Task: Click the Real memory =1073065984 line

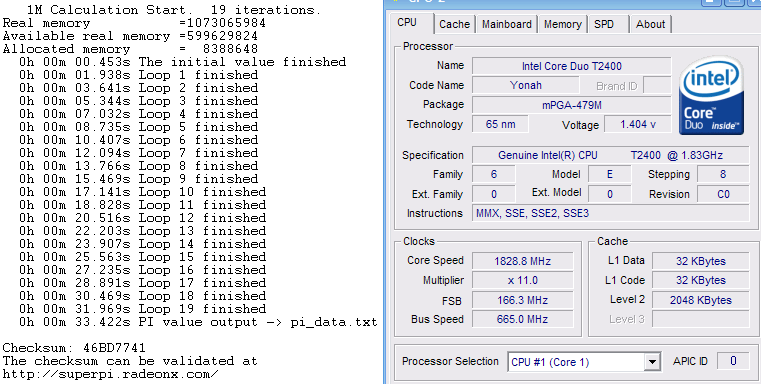Action: (134, 23)
